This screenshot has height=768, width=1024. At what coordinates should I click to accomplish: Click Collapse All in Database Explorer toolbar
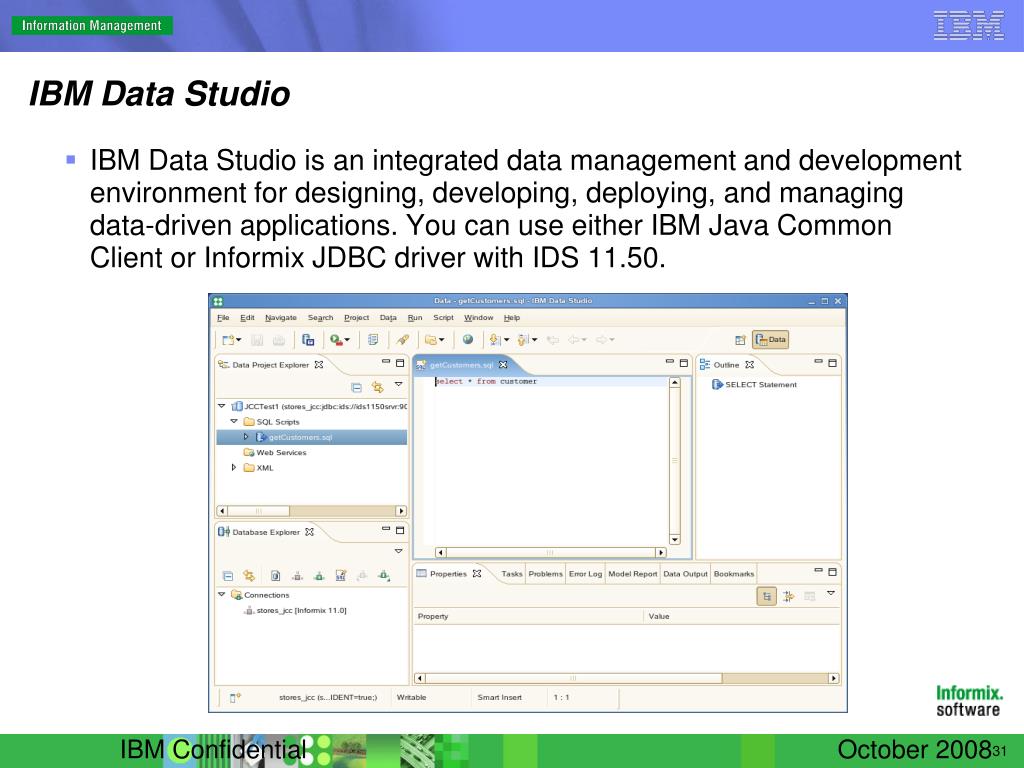point(228,576)
